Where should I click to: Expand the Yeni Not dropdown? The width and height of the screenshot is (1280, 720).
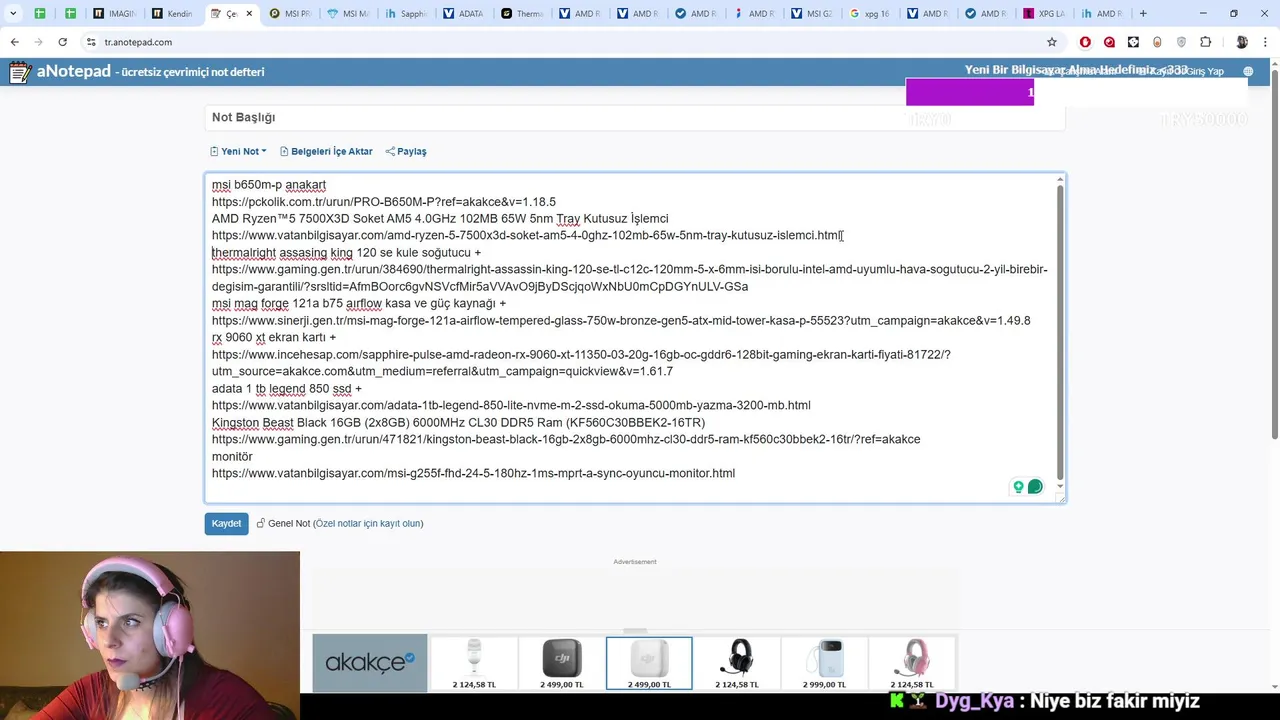pyautogui.click(x=238, y=151)
